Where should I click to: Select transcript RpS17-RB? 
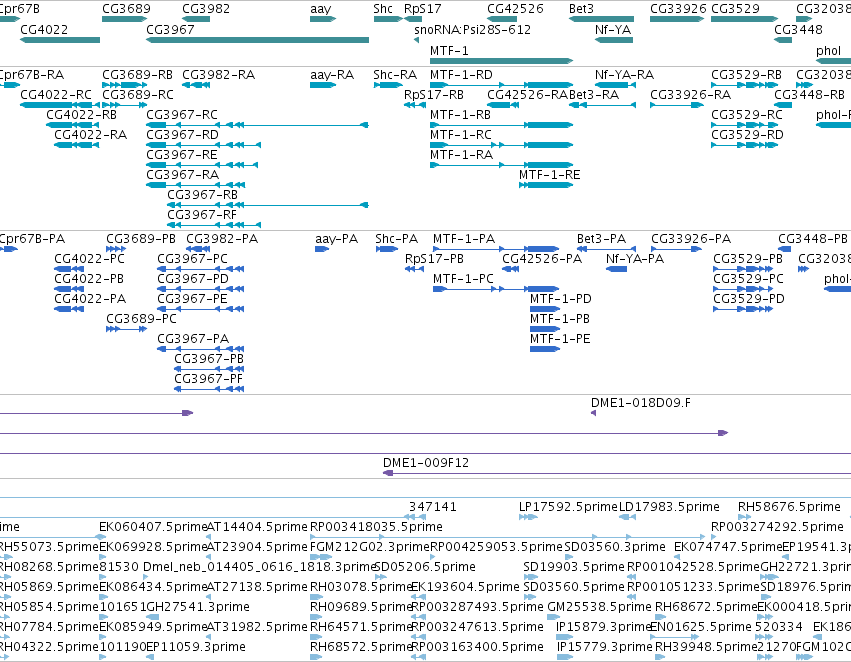[434, 94]
